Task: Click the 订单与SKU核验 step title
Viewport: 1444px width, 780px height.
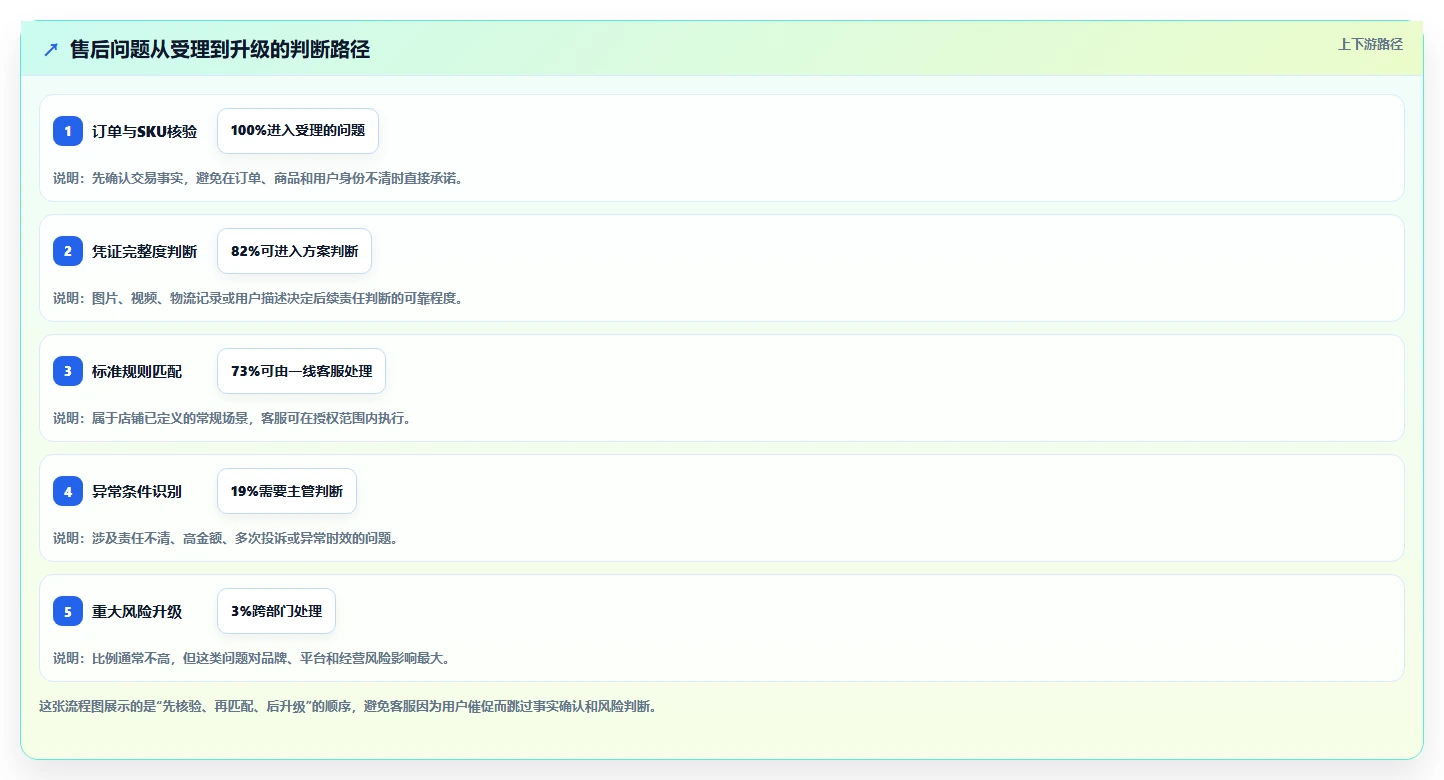Action: coord(145,131)
